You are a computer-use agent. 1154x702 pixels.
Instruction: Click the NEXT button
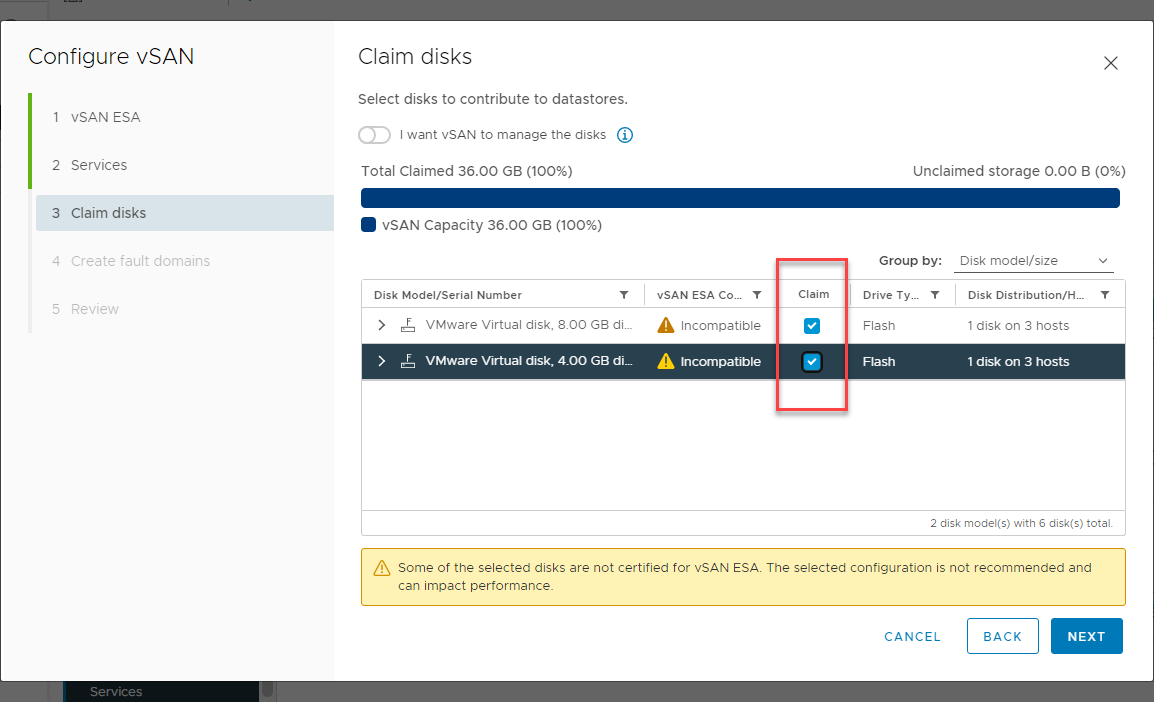click(1086, 636)
